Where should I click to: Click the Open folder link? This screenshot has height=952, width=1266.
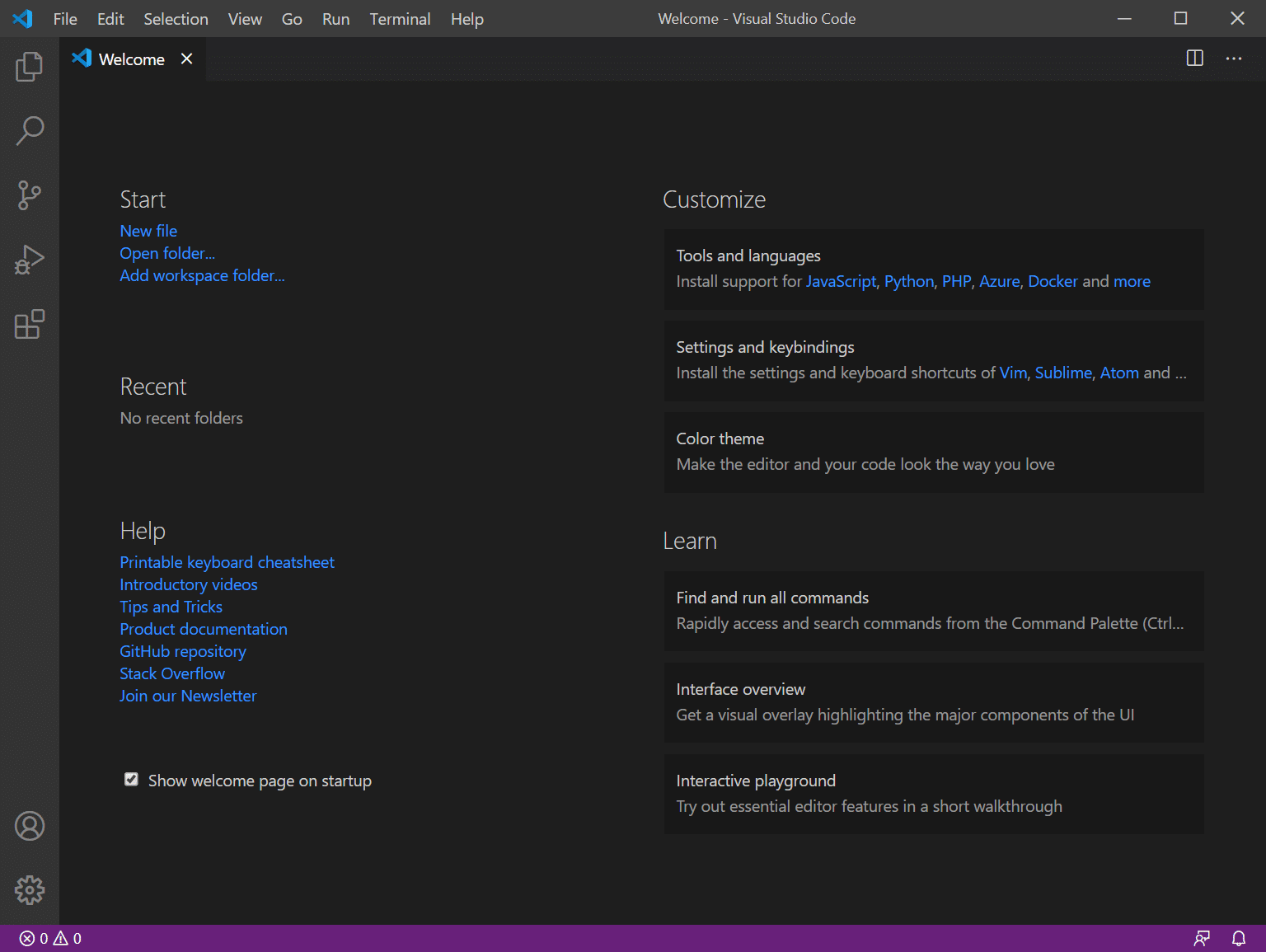point(167,253)
